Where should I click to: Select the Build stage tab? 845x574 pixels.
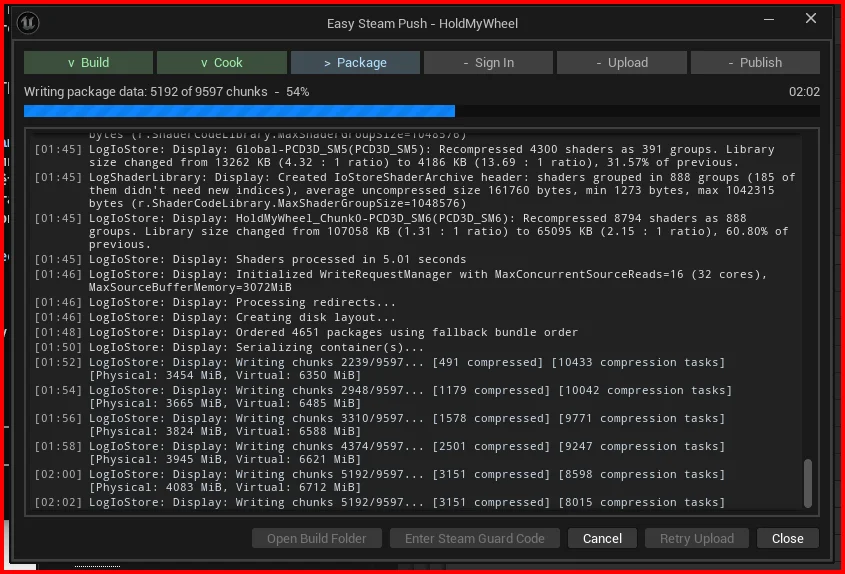click(x=88, y=63)
